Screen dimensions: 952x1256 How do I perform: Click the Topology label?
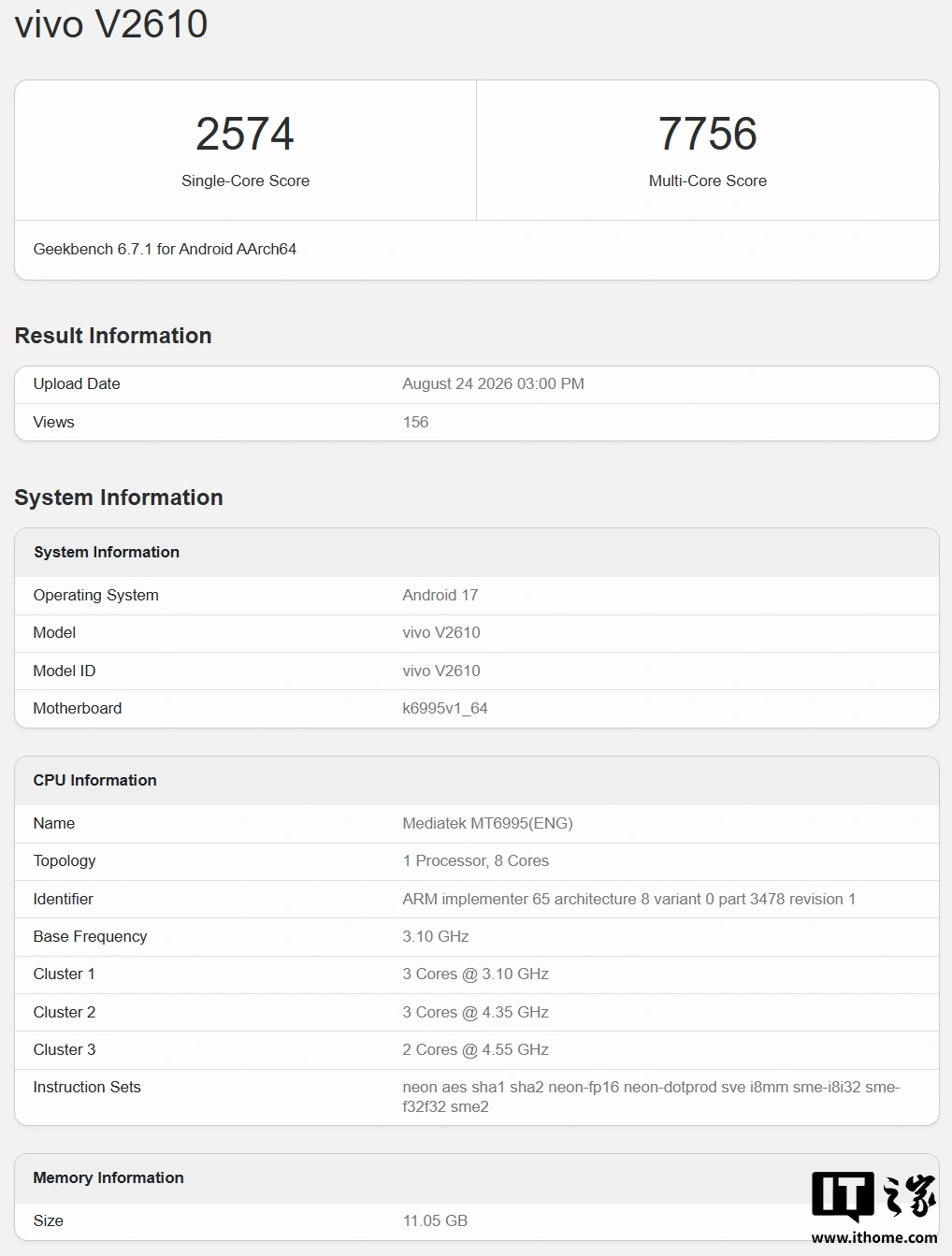click(65, 860)
